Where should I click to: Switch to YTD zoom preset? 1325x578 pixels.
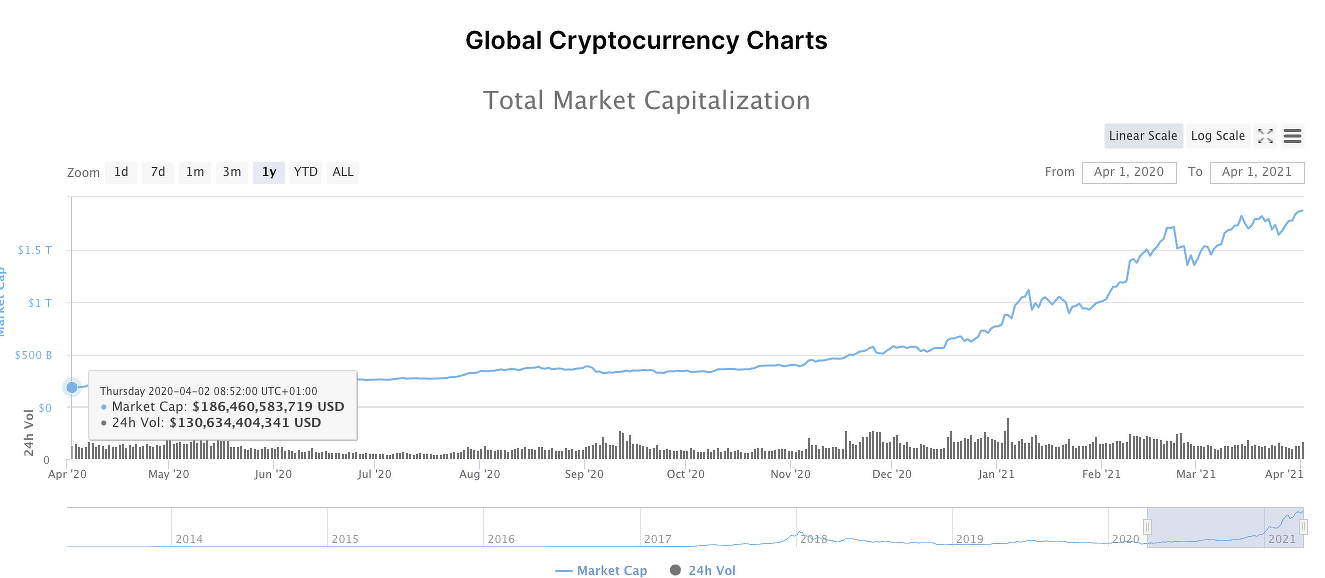305,171
